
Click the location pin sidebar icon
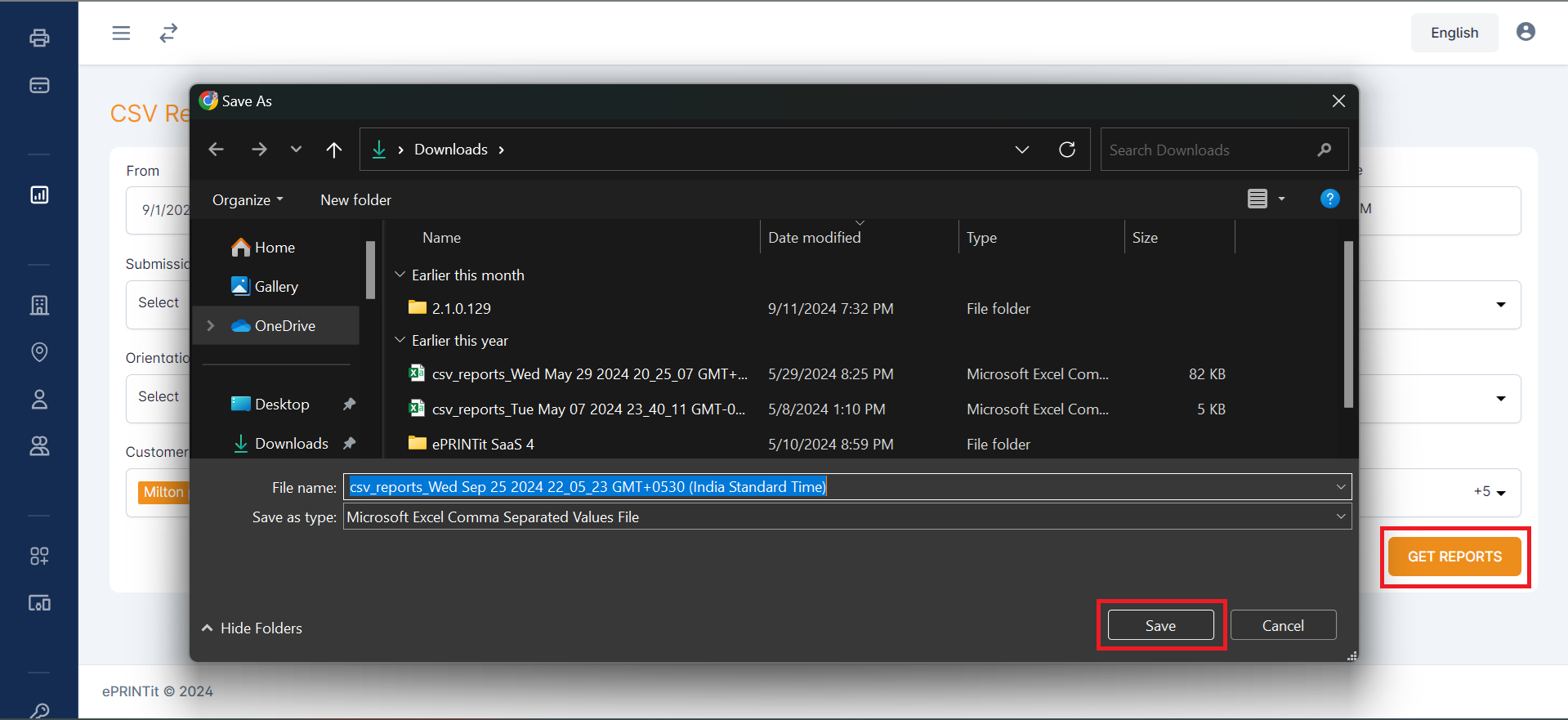coord(39,351)
